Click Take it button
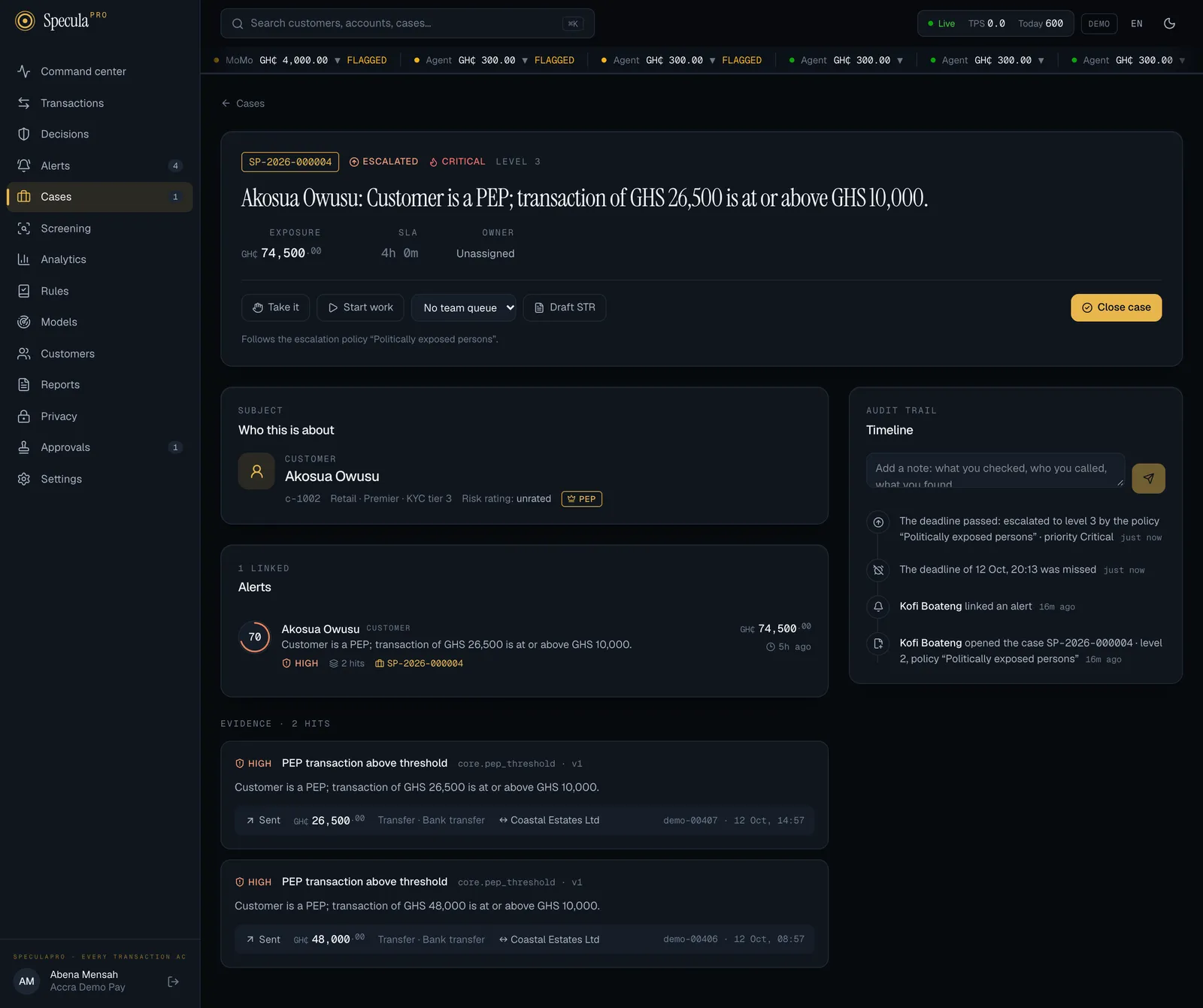1203x1008 pixels. click(x=276, y=307)
